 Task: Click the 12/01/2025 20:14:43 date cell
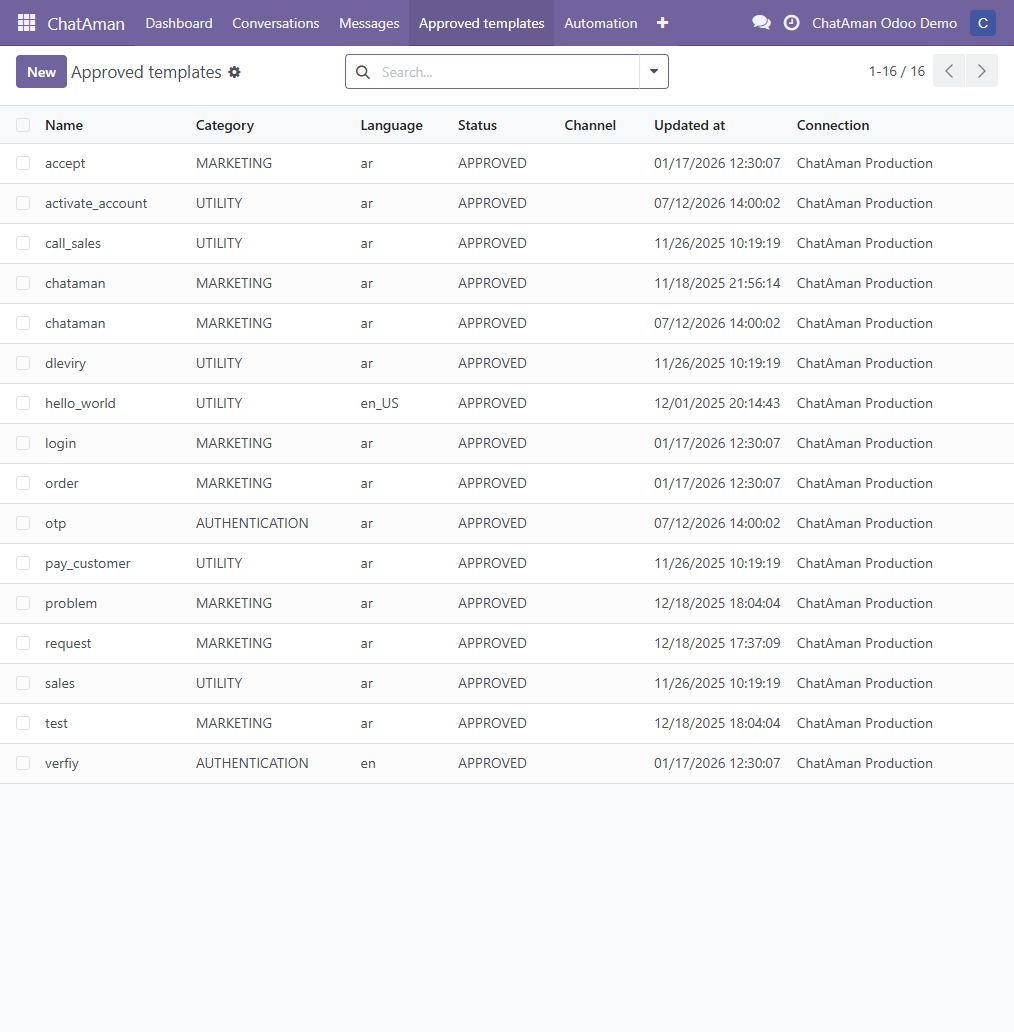coord(717,403)
